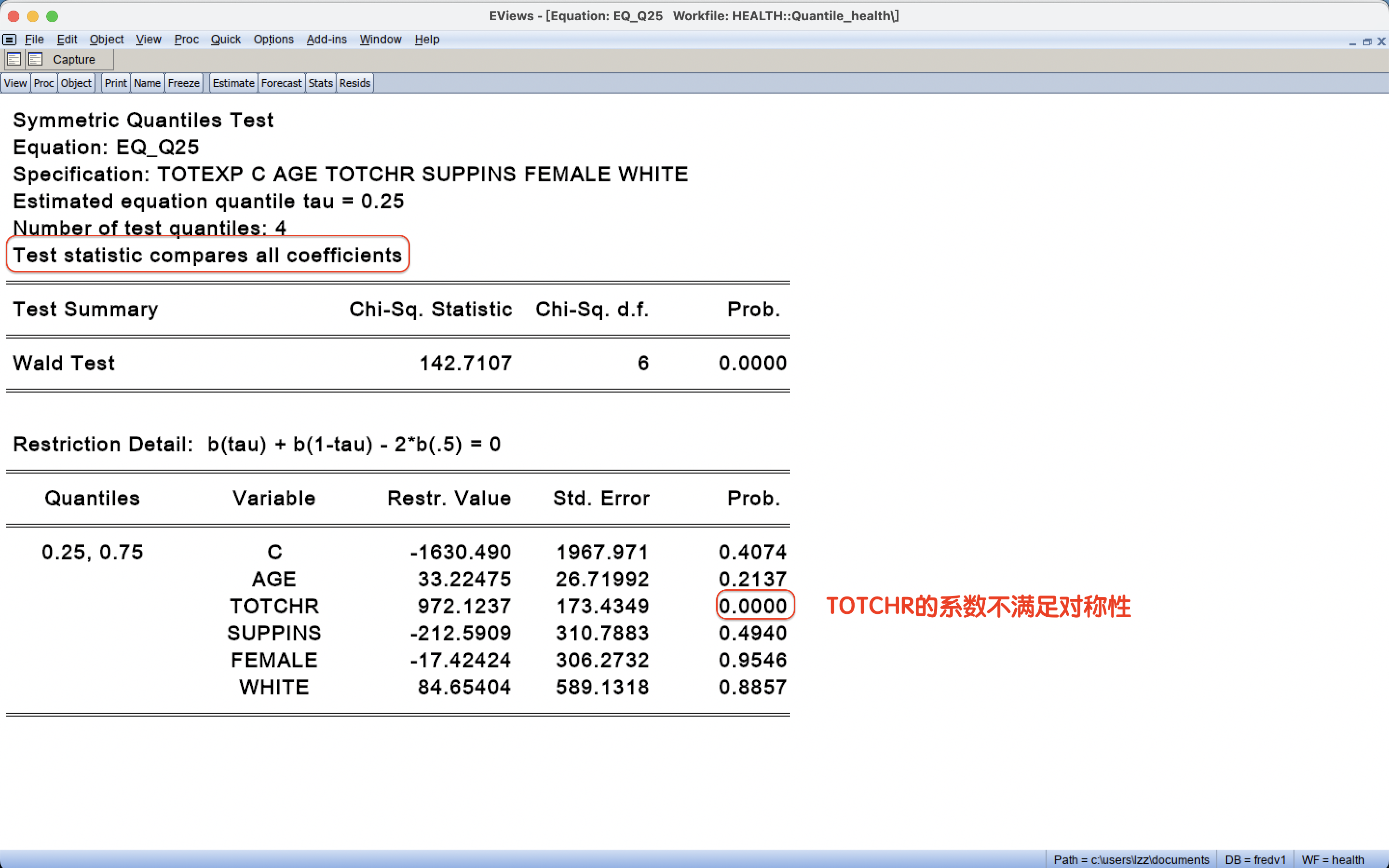Image resolution: width=1389 pixels, height=868 pixels.
Task: Close the equation window with X icon
Action: (x=1381, y=42)
